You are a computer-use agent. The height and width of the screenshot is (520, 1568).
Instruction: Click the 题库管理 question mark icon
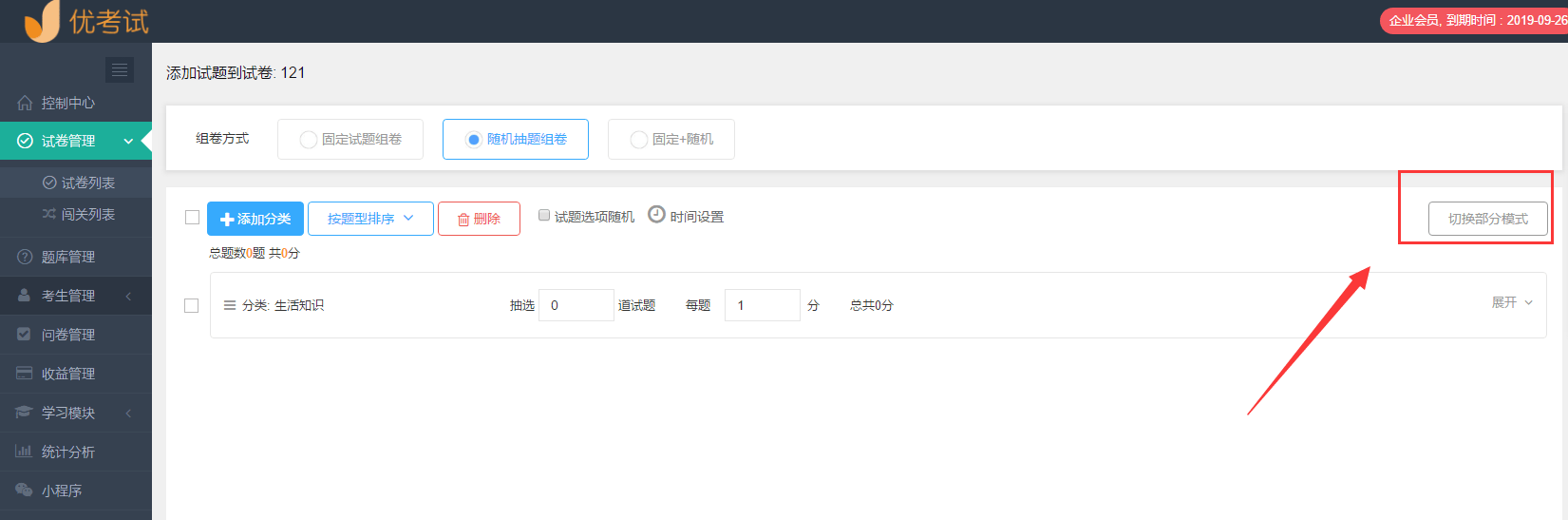[x=25, y=257]
